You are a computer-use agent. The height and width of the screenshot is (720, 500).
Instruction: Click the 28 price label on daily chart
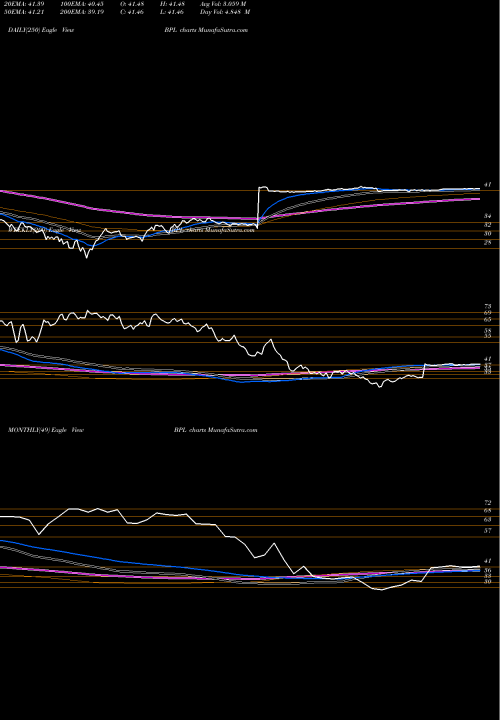488,242
